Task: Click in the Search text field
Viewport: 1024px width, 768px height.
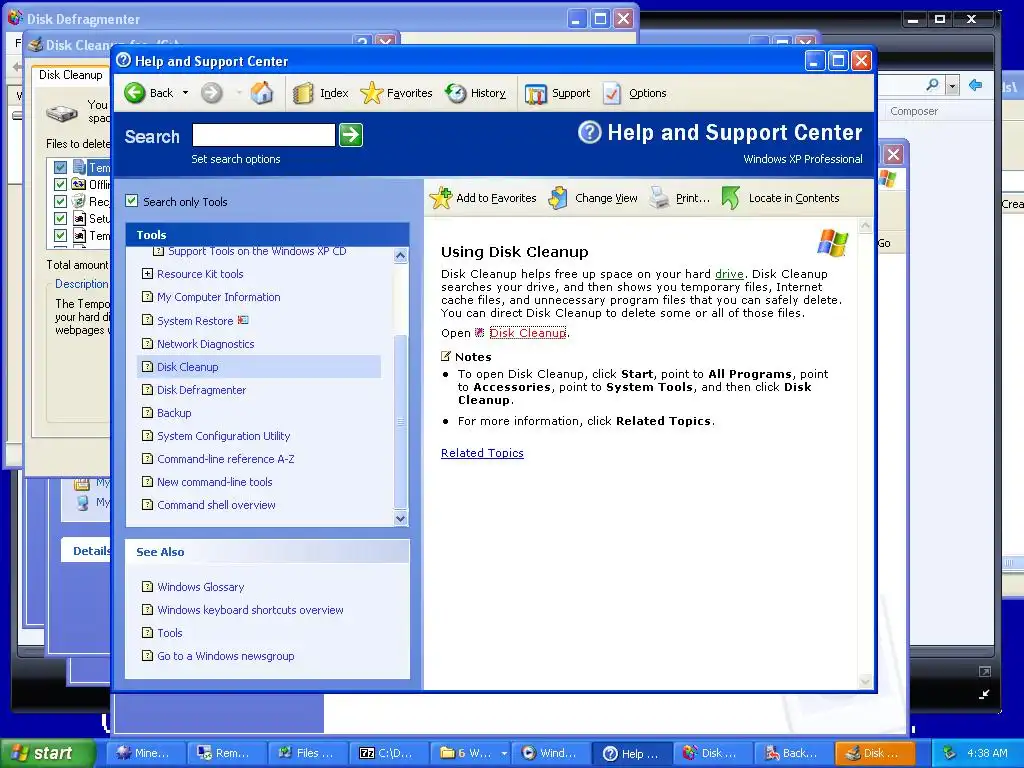Action: (x=263, y=135)
